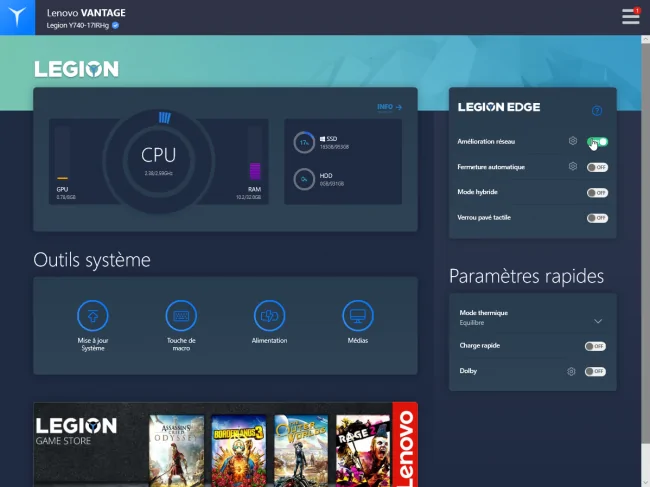Open the Borderlands 3 game thumbnail
This screenshot has width=650, height=487.
coord(239,451)
